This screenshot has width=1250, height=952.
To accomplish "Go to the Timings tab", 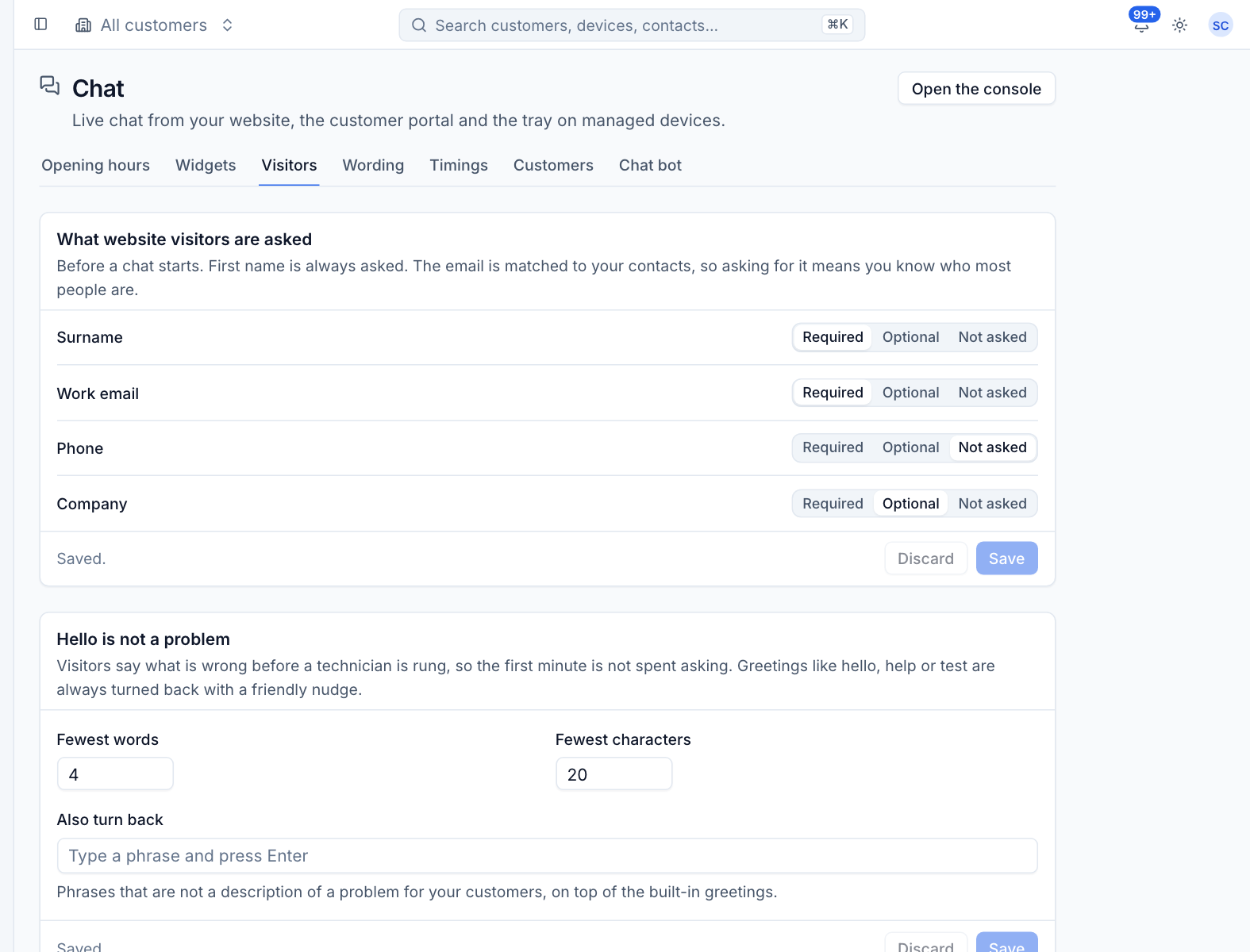I will click(459, 165).
